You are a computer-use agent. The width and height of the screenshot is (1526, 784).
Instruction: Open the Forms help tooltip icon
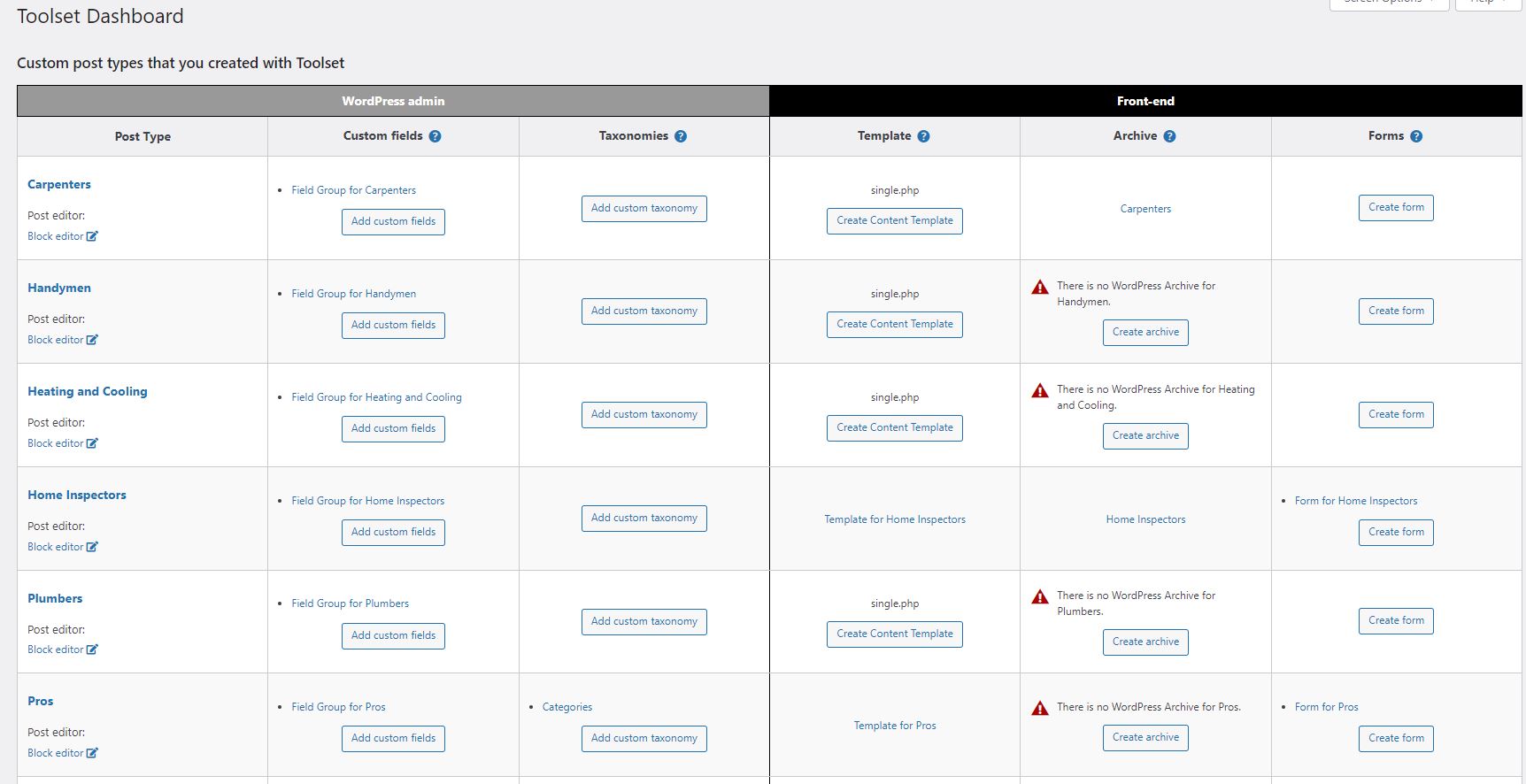1416,136
